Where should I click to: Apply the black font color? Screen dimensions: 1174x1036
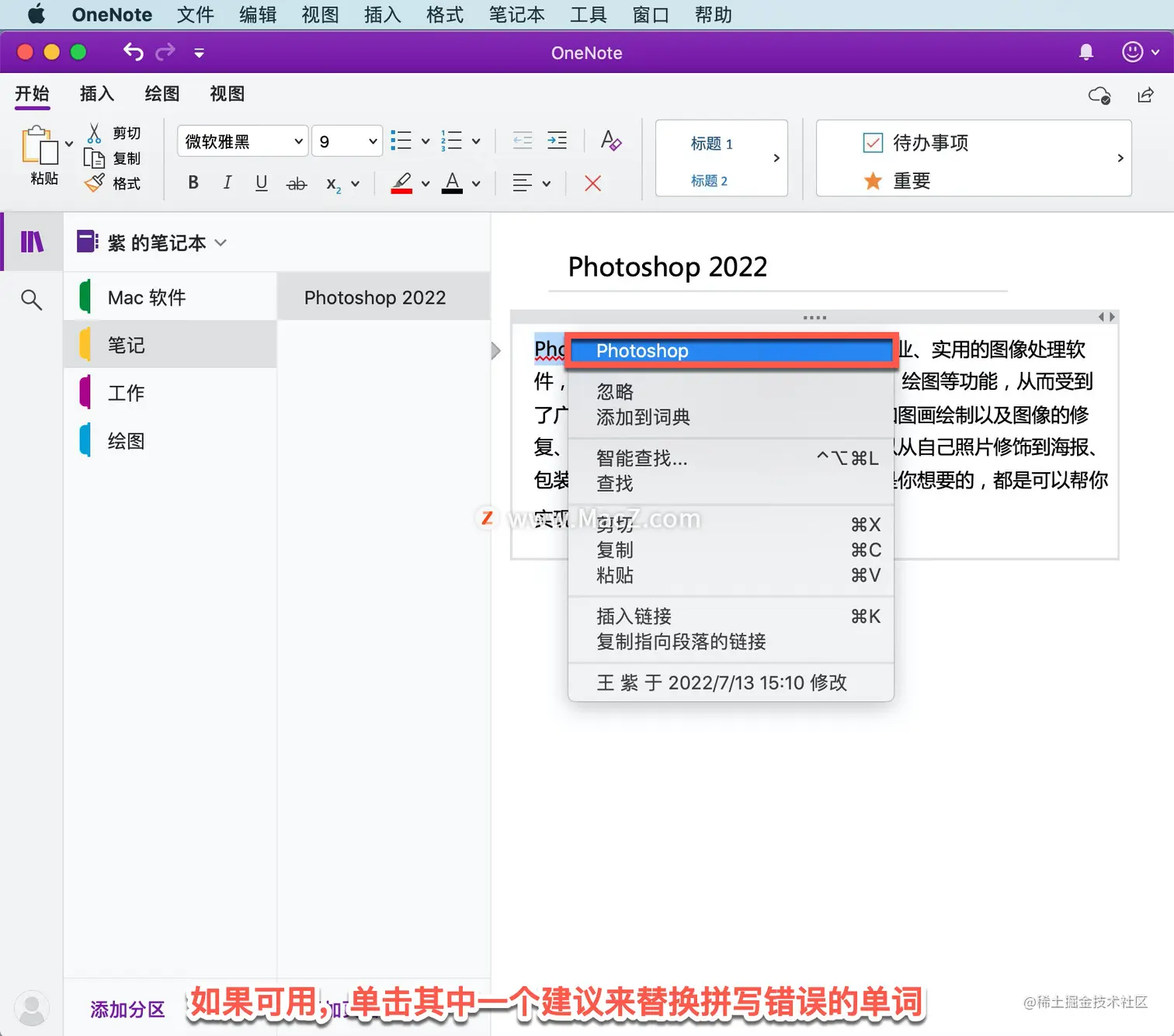(x=453, y=183)
